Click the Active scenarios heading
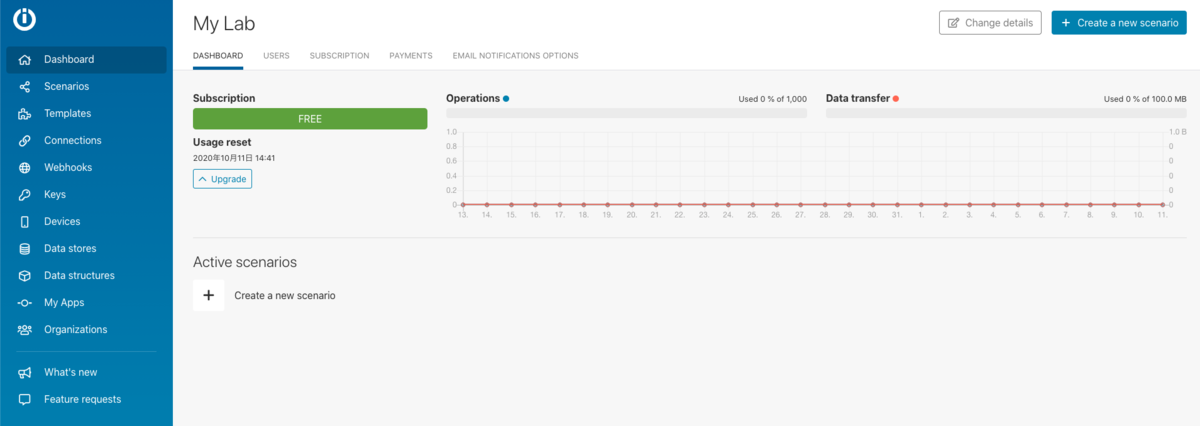Viewport: 1200px width, 426px height. coord(245,262)
